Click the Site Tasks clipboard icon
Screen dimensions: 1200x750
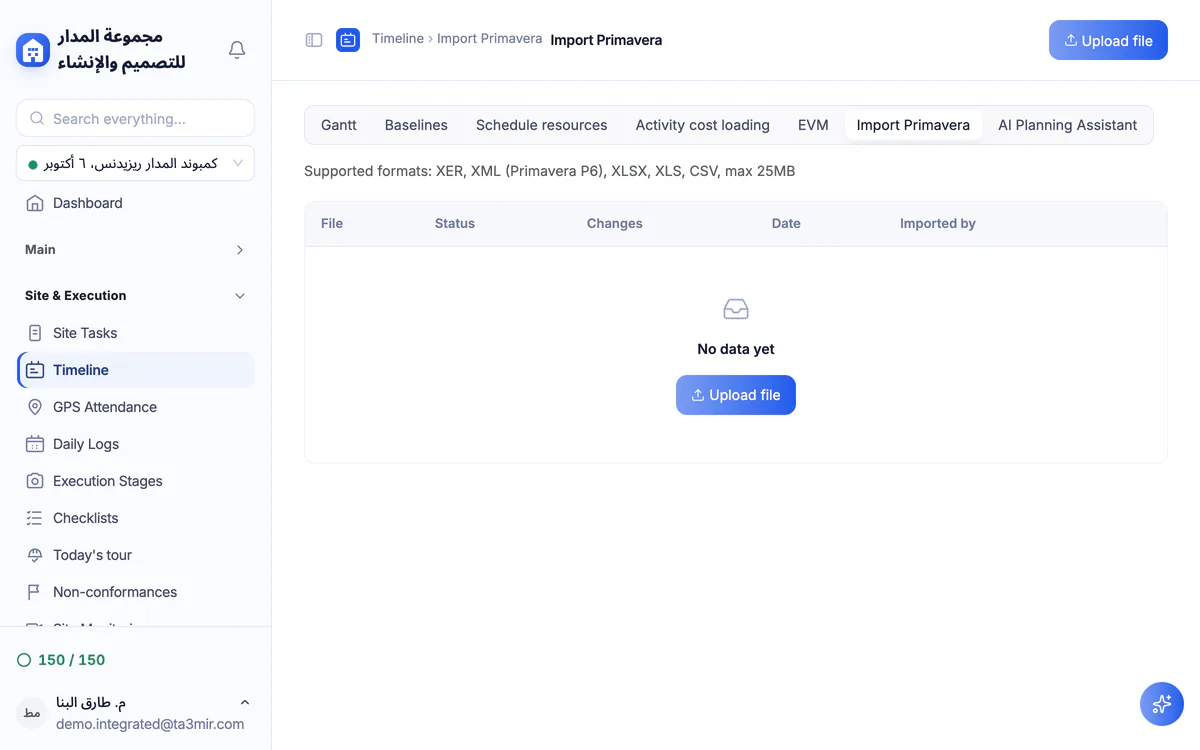click(35, 333)
